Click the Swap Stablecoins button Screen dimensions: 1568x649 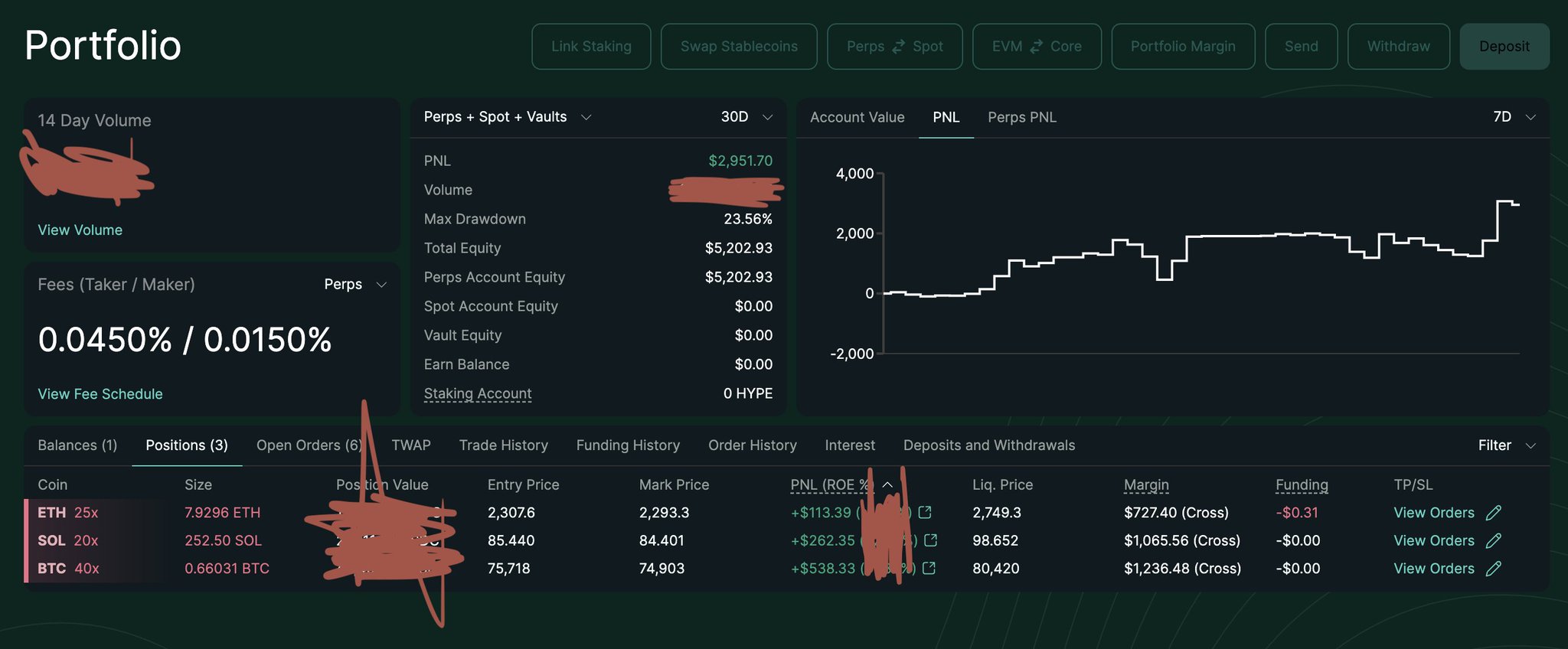(x=739, y=47)
